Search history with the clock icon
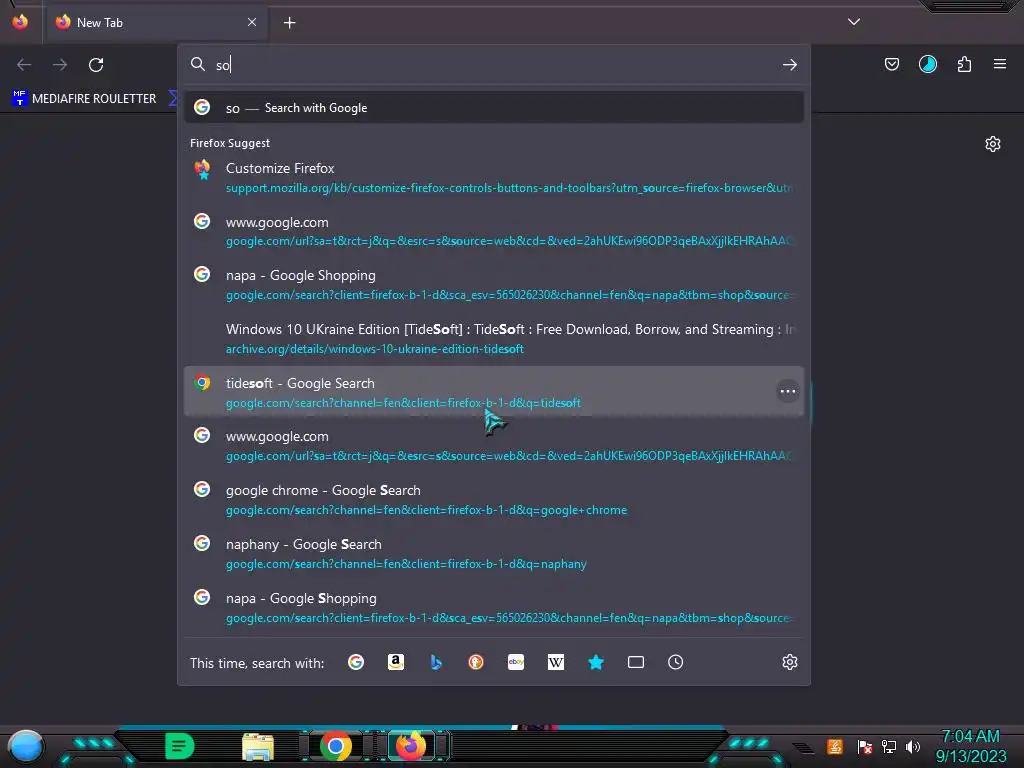1024x768 pixels. click(x=675, y=662)
